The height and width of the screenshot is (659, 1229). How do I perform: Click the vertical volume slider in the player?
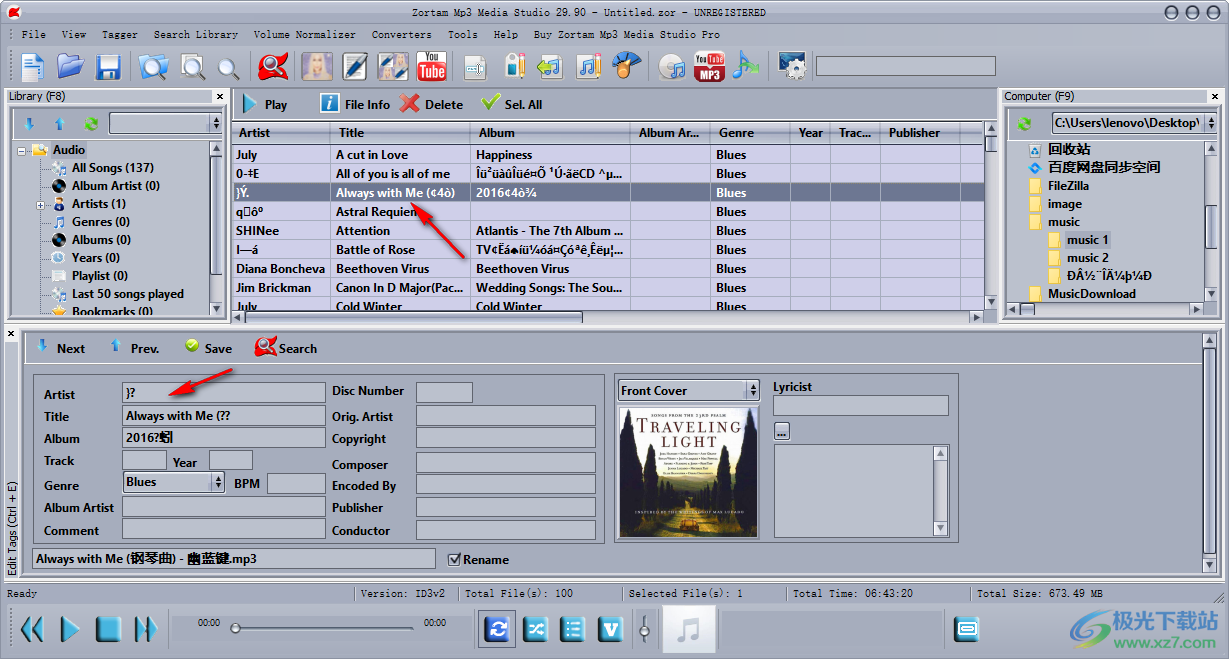[x=645, y=629]
